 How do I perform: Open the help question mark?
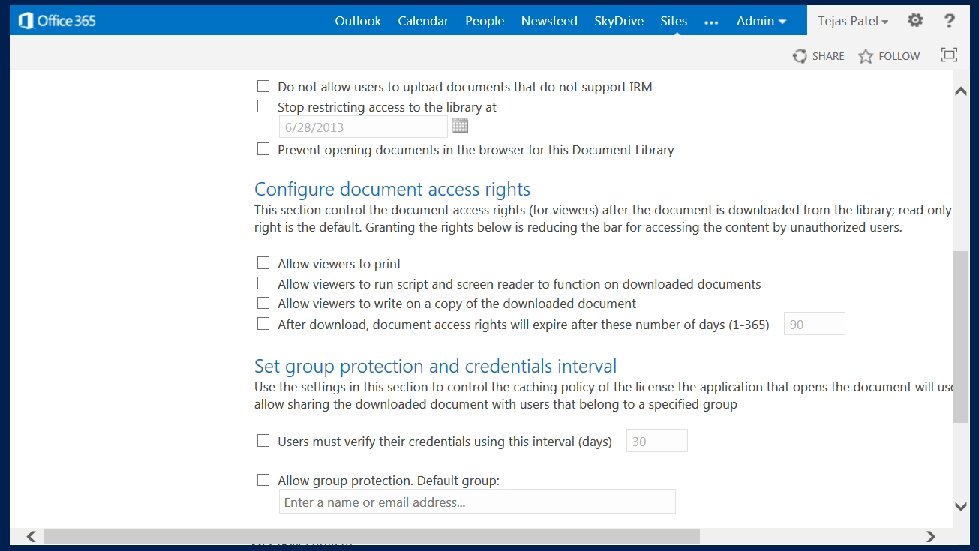coord(949,20)
